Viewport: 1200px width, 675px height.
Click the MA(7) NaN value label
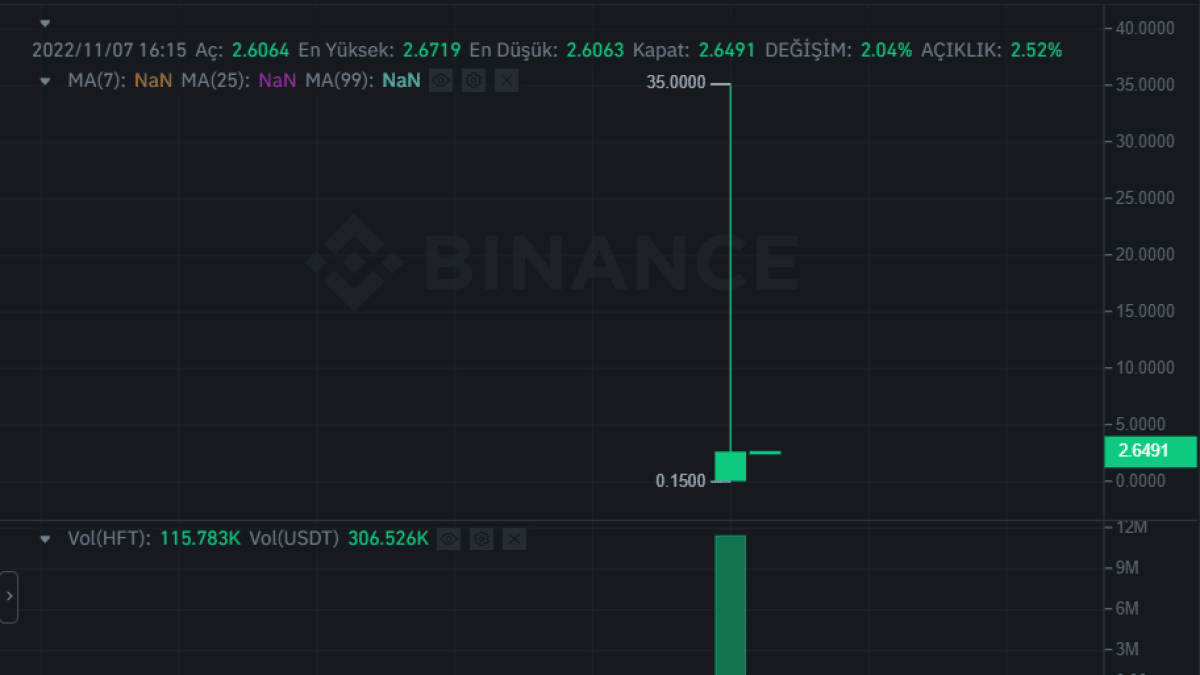(153, 81)
